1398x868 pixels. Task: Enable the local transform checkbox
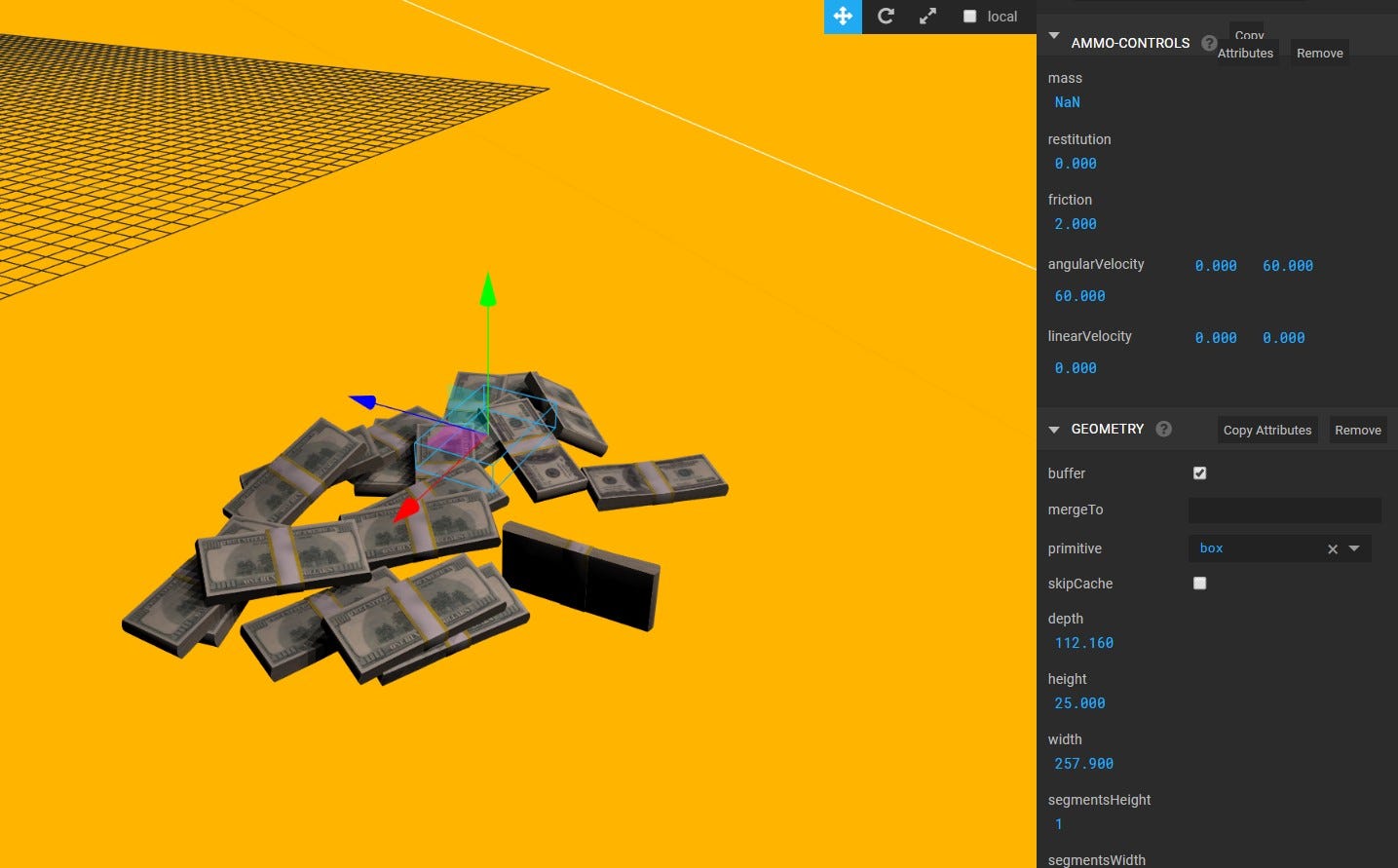point(969,17)
